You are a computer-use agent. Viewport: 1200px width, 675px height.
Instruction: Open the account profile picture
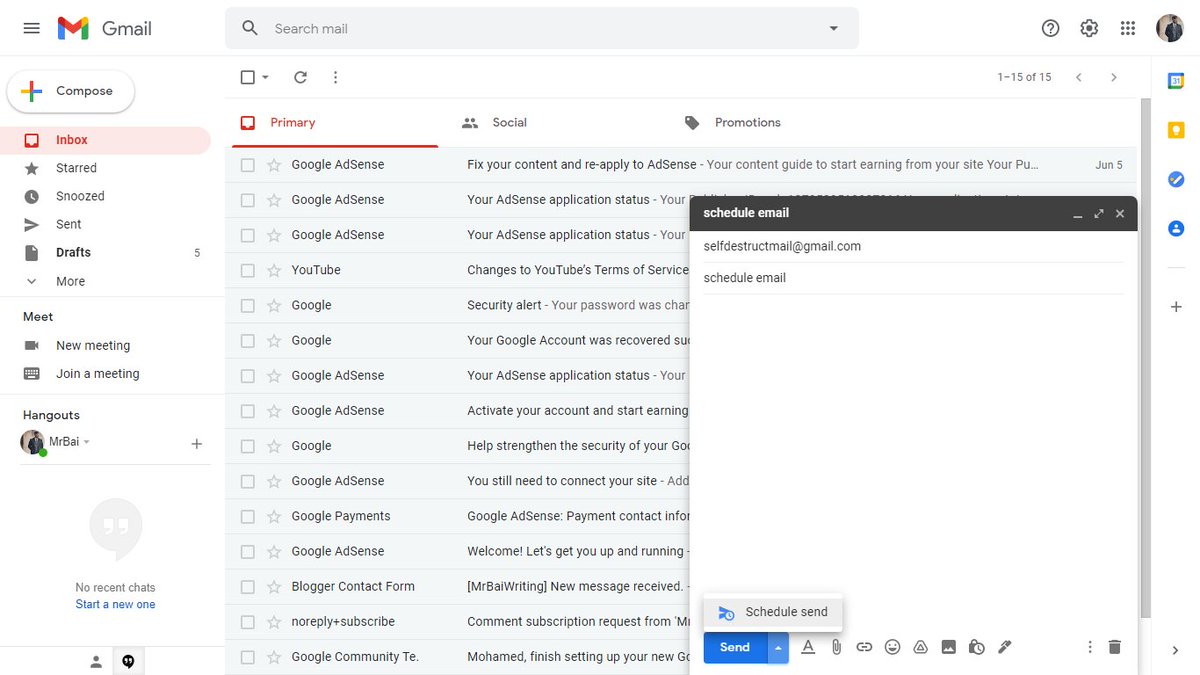[1170, 28]
